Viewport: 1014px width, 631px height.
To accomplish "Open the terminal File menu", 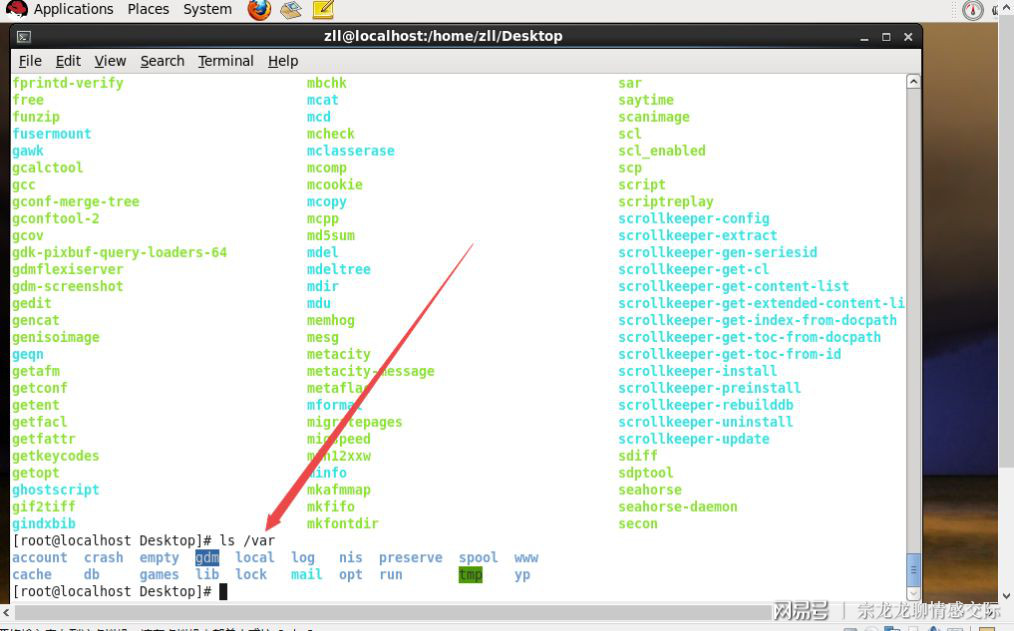I will click(30, 61).
